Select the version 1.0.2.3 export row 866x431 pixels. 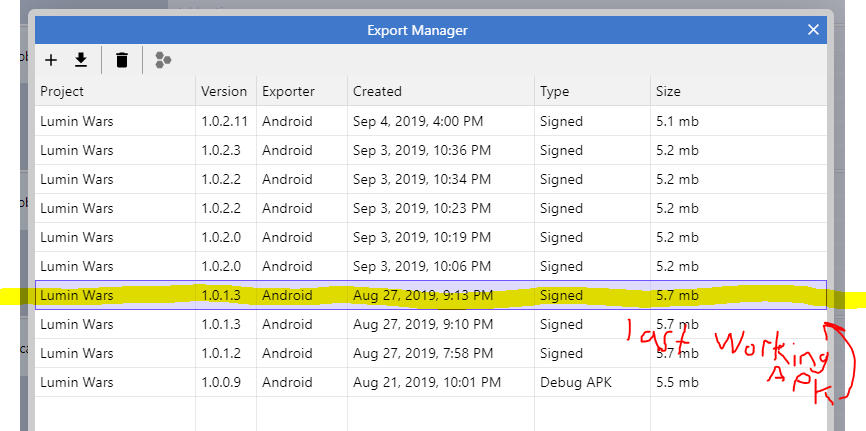(431, 150)
